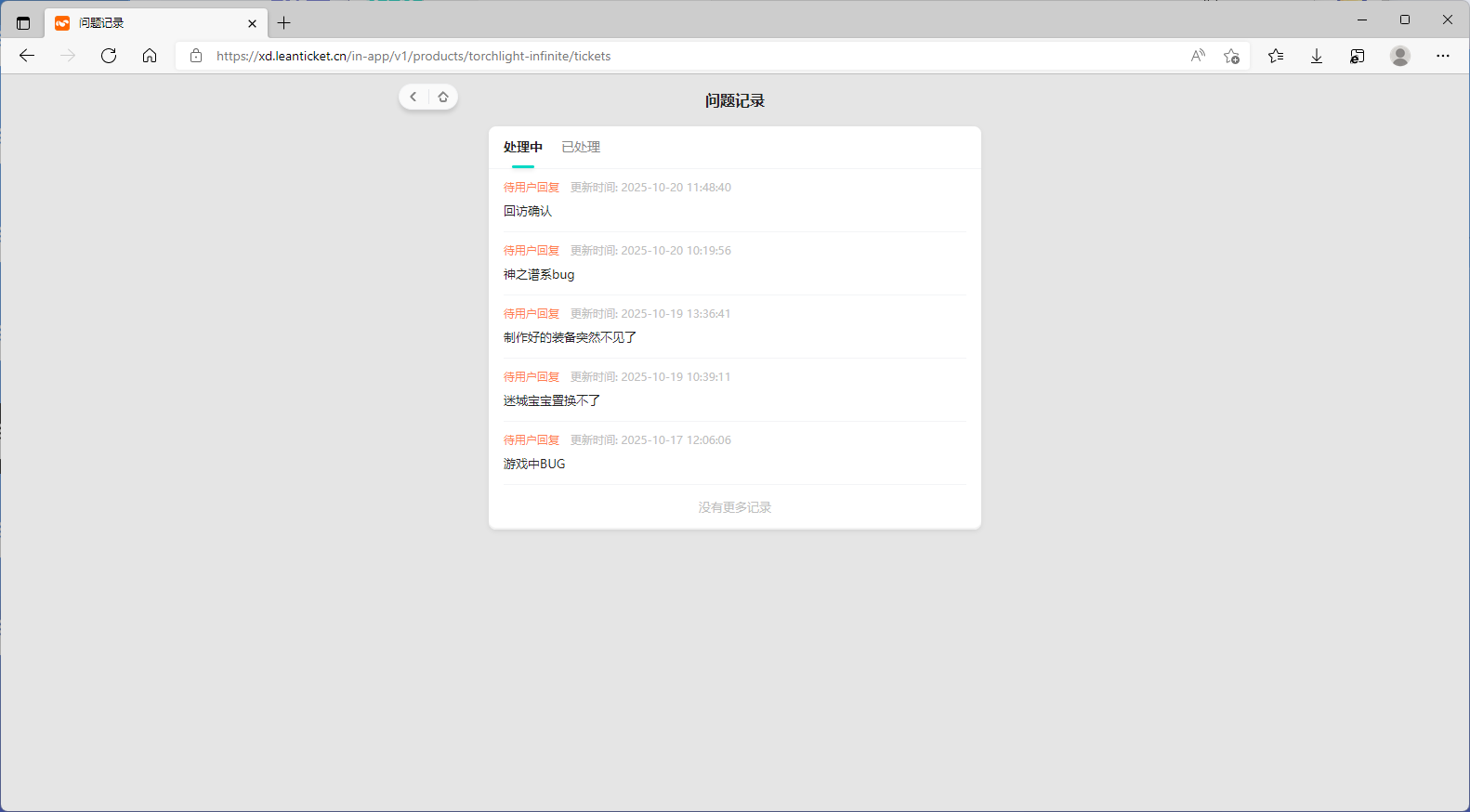Open the browser collections icon
1470x812 pixels.
[x=1358, y=56]
